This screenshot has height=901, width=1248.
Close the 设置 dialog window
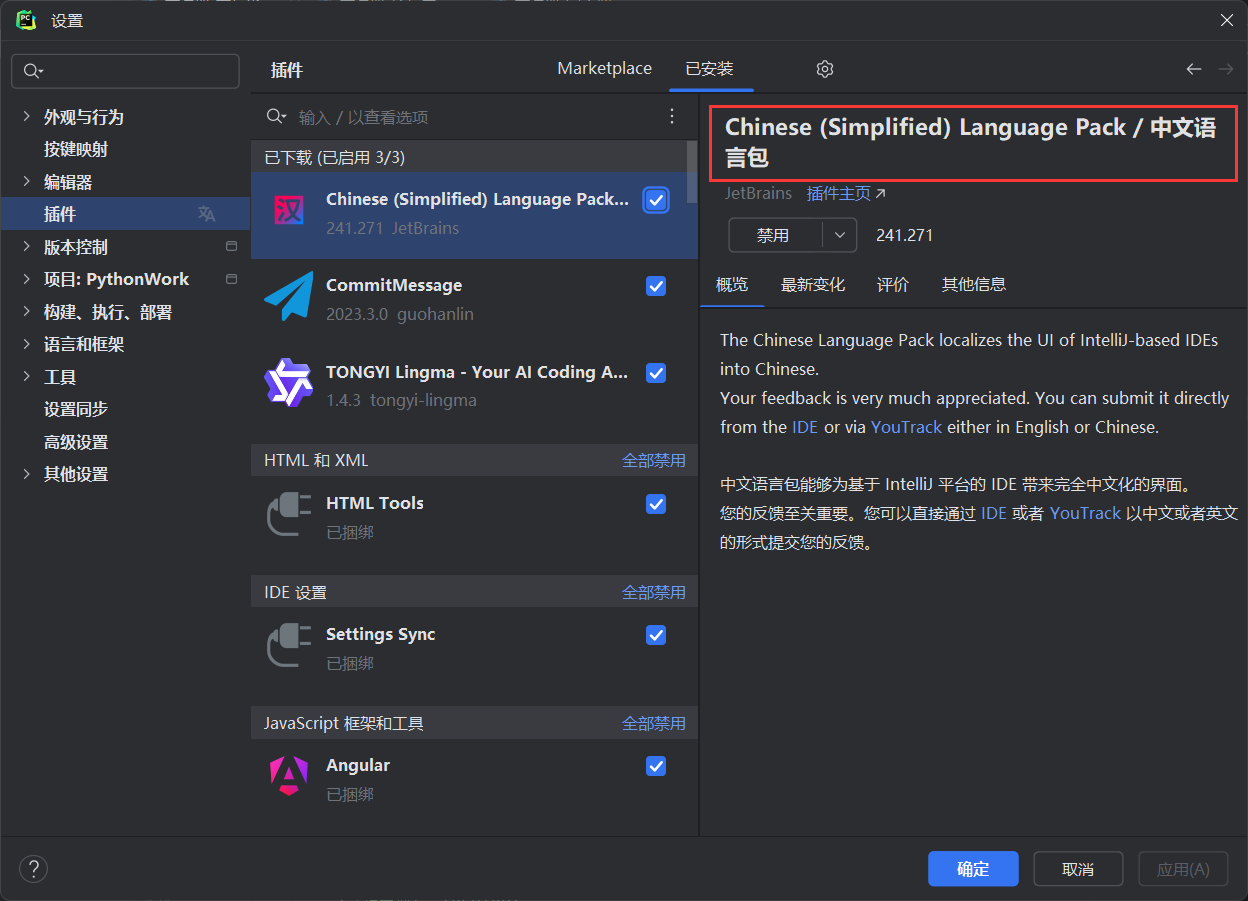pyautogui.click(x=1226, y=20)
